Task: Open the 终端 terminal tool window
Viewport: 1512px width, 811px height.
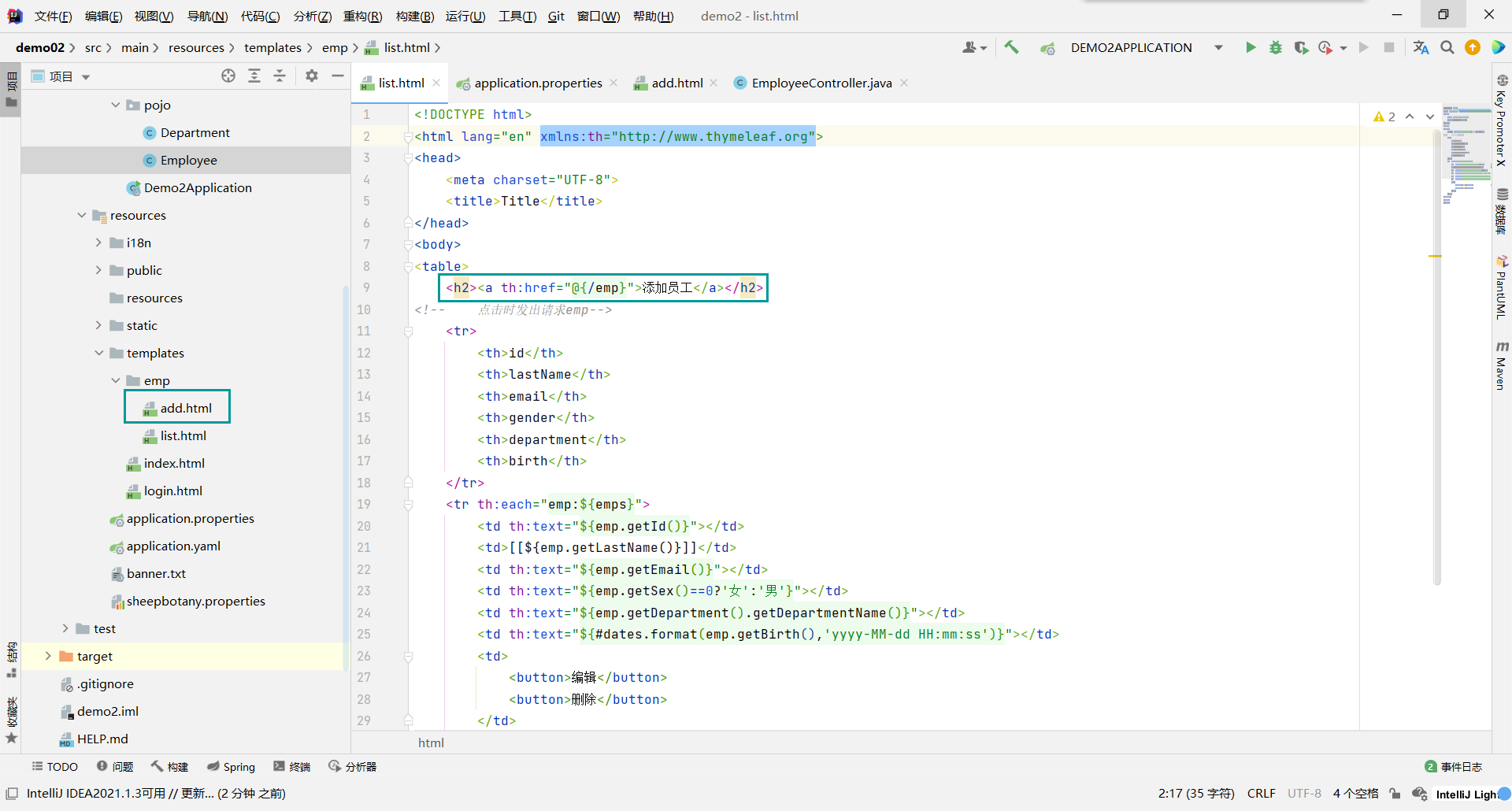Action: coord(291,766)
